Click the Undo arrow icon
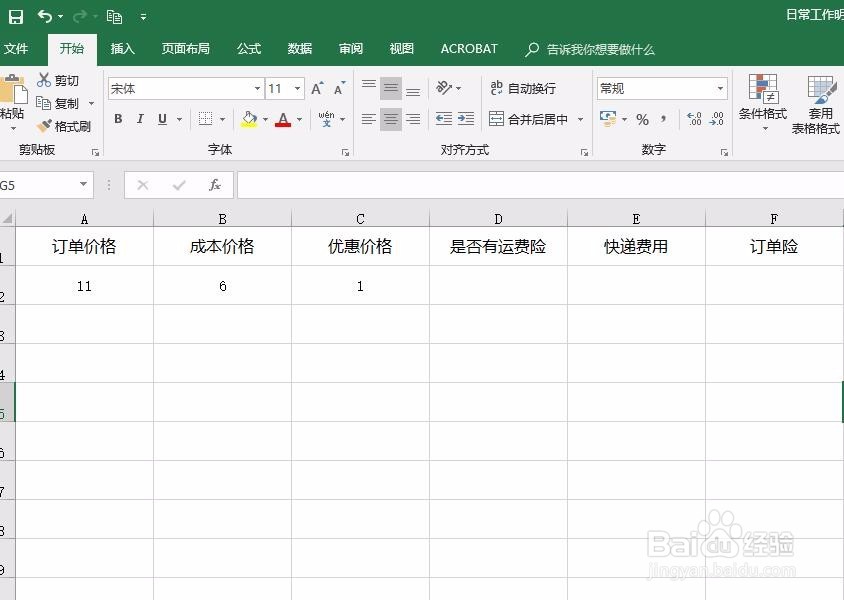This screenshot has height=600, width=844. pos(45,17)
